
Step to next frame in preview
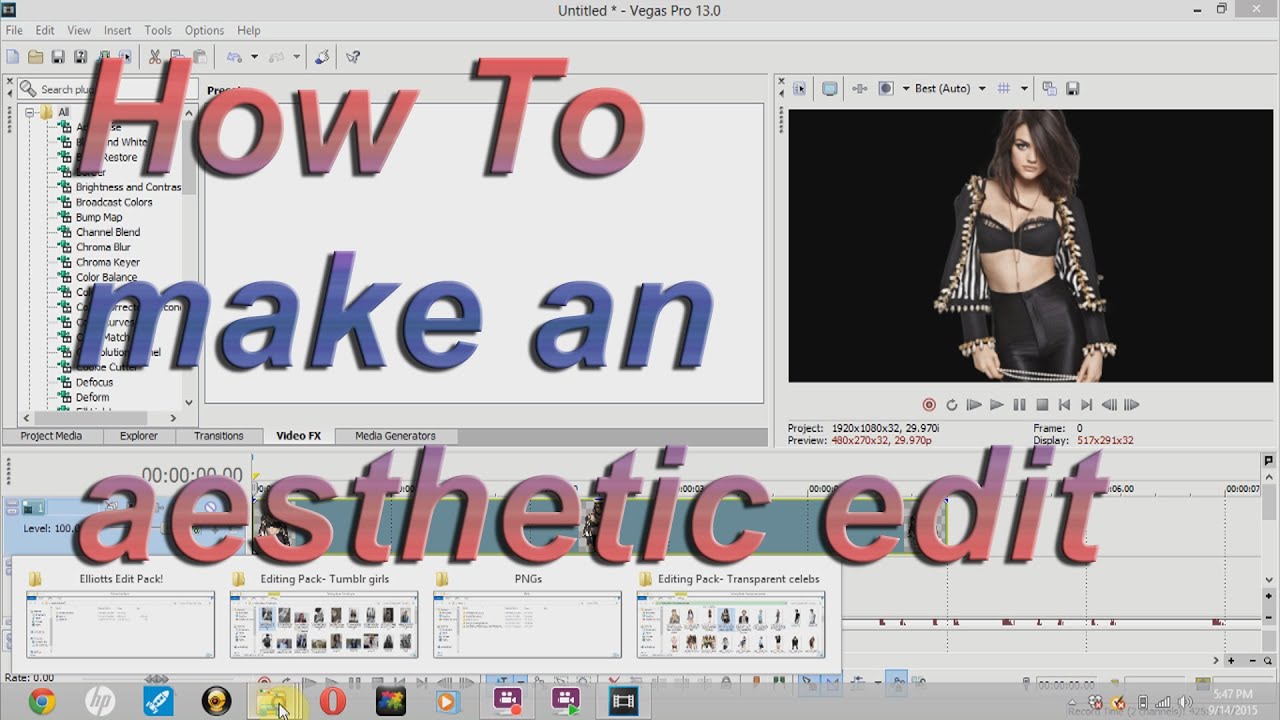[x=1132, y=405]
